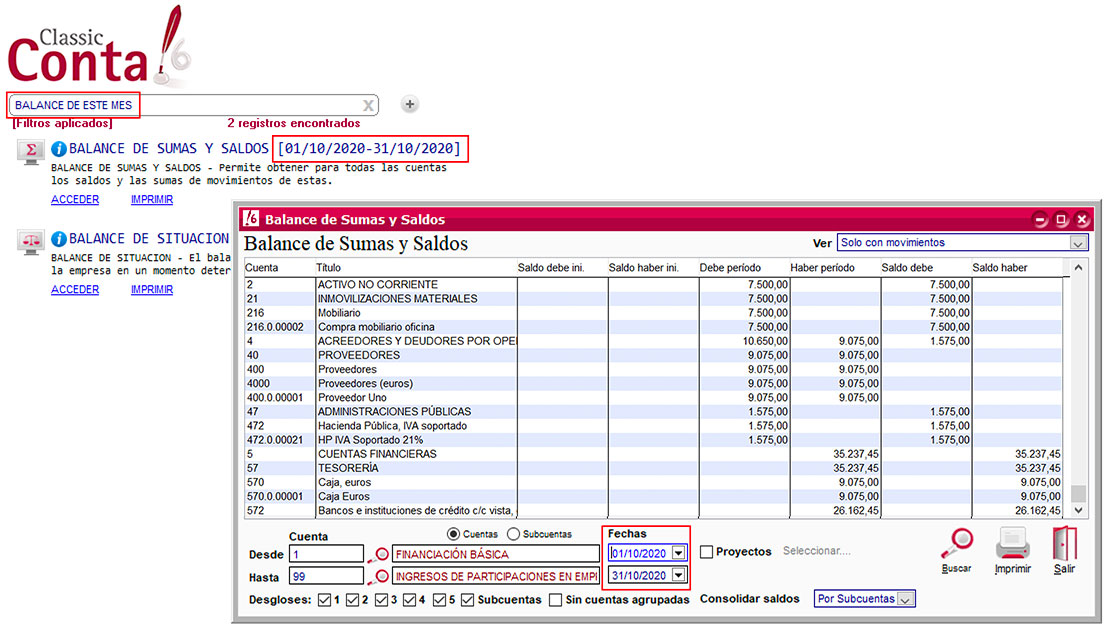Click the INGRESOS DE PARTICIPACIONES description field

point(495,577)
